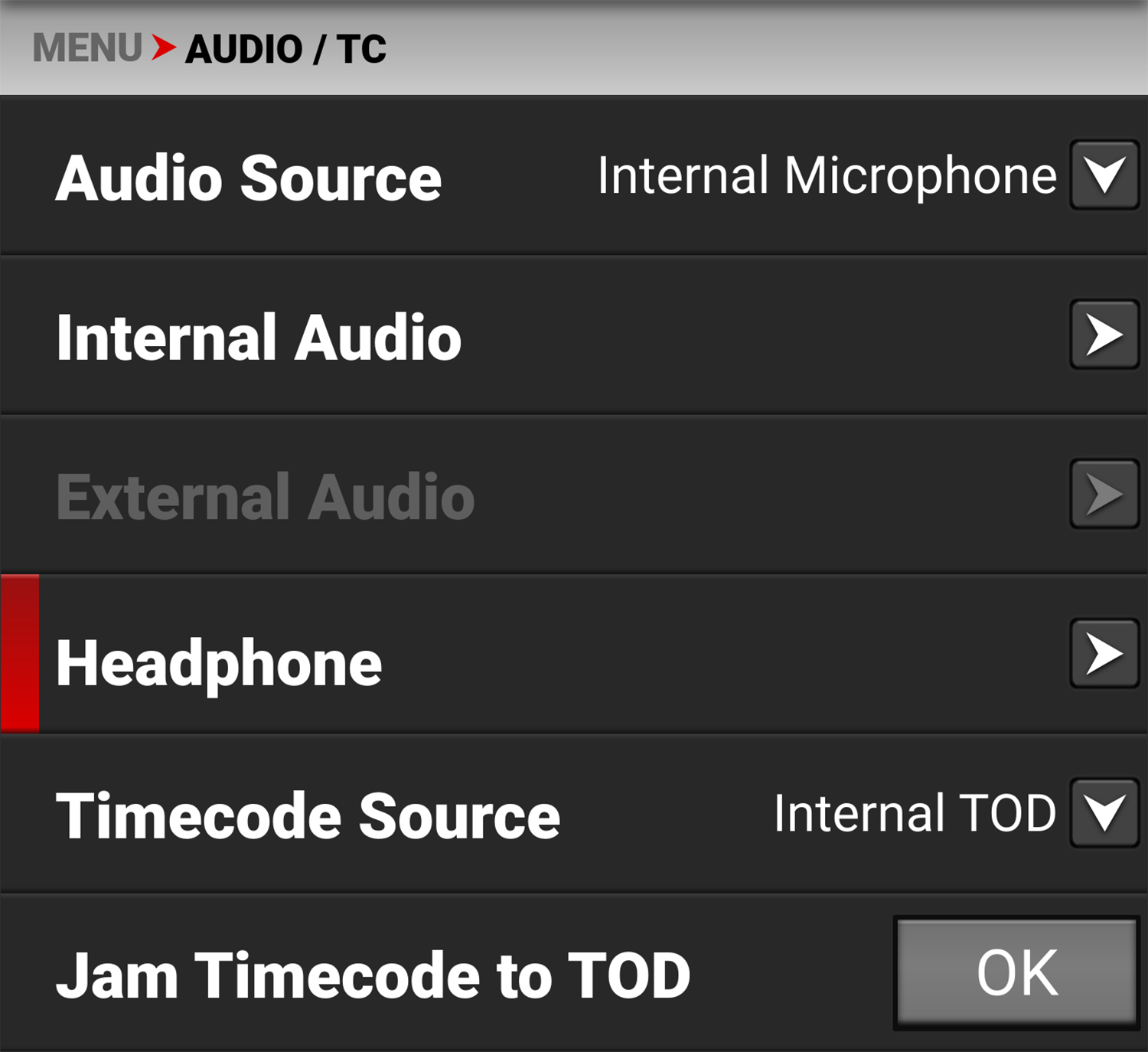Click the grayed External Audio arrow
The image size is (1148, 1052).
pos(1104,495)
